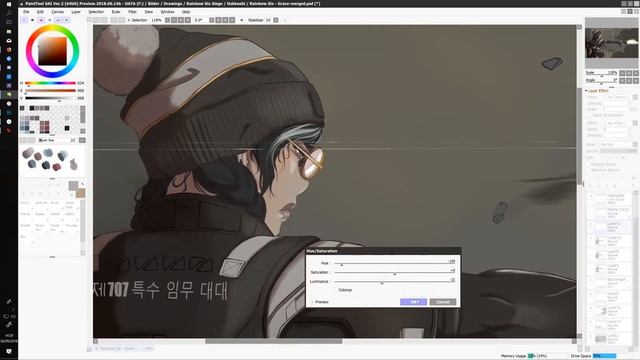Toggle Selection Source checkbox in layer panel
The width and height of the screenshot is (640, 360).
click(x=589, y=170)
